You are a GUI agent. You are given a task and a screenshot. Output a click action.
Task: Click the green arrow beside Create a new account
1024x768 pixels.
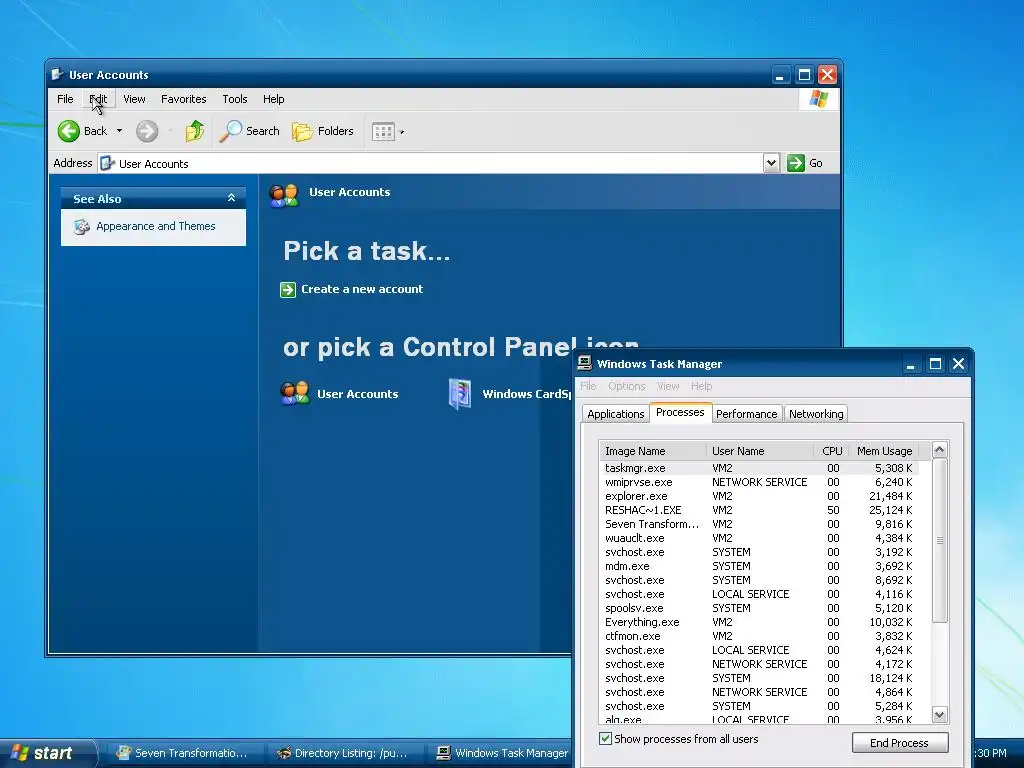288,289
